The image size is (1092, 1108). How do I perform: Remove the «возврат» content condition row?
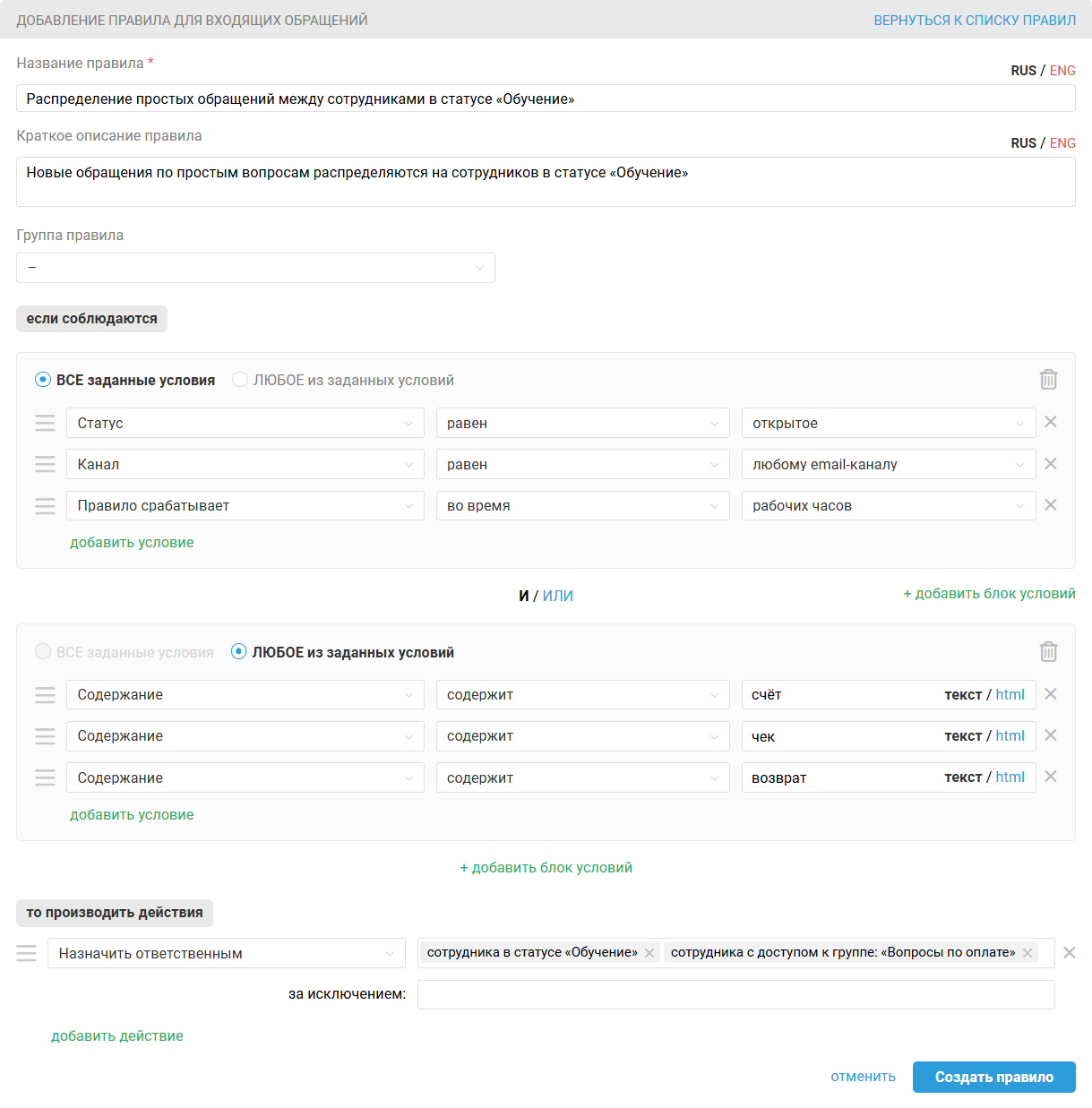[x=1051, y=777]
